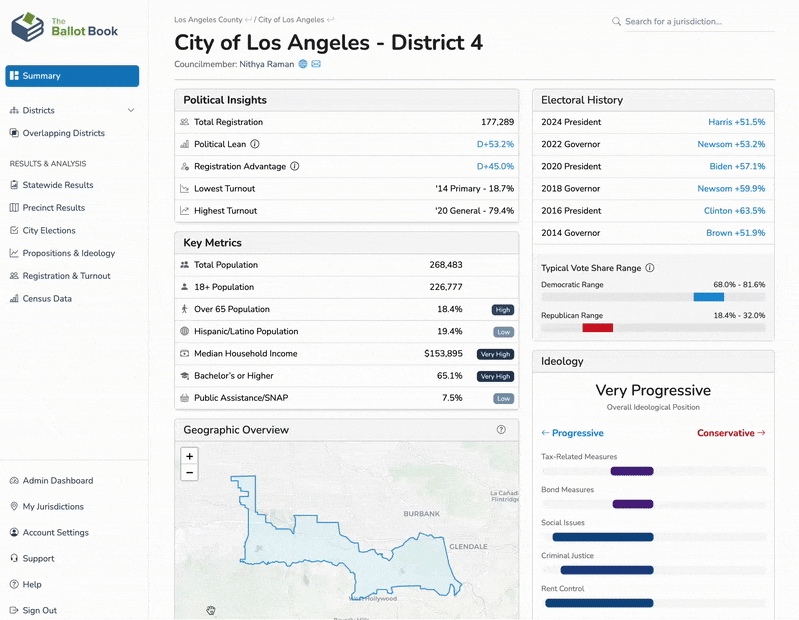Click Total Registration people icon
Screen dimensions: 799x620
(184, 122)
